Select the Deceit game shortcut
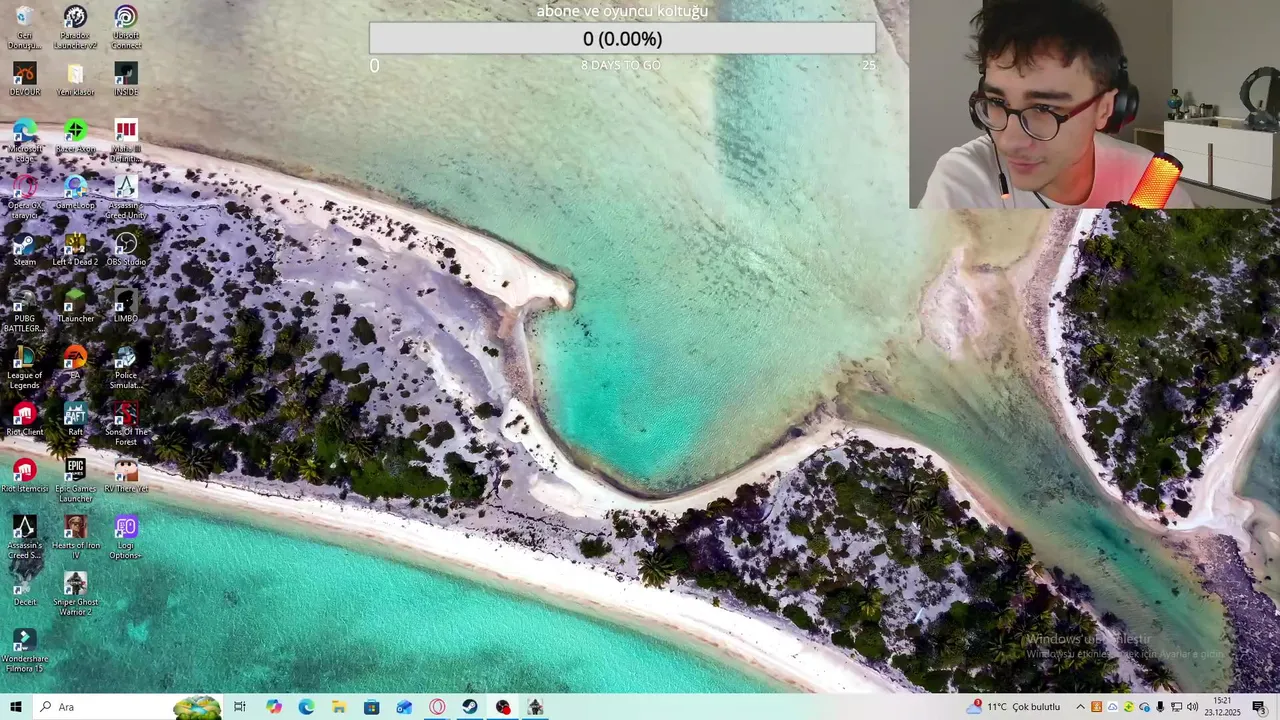1280x720 pixels. point(24,589)
